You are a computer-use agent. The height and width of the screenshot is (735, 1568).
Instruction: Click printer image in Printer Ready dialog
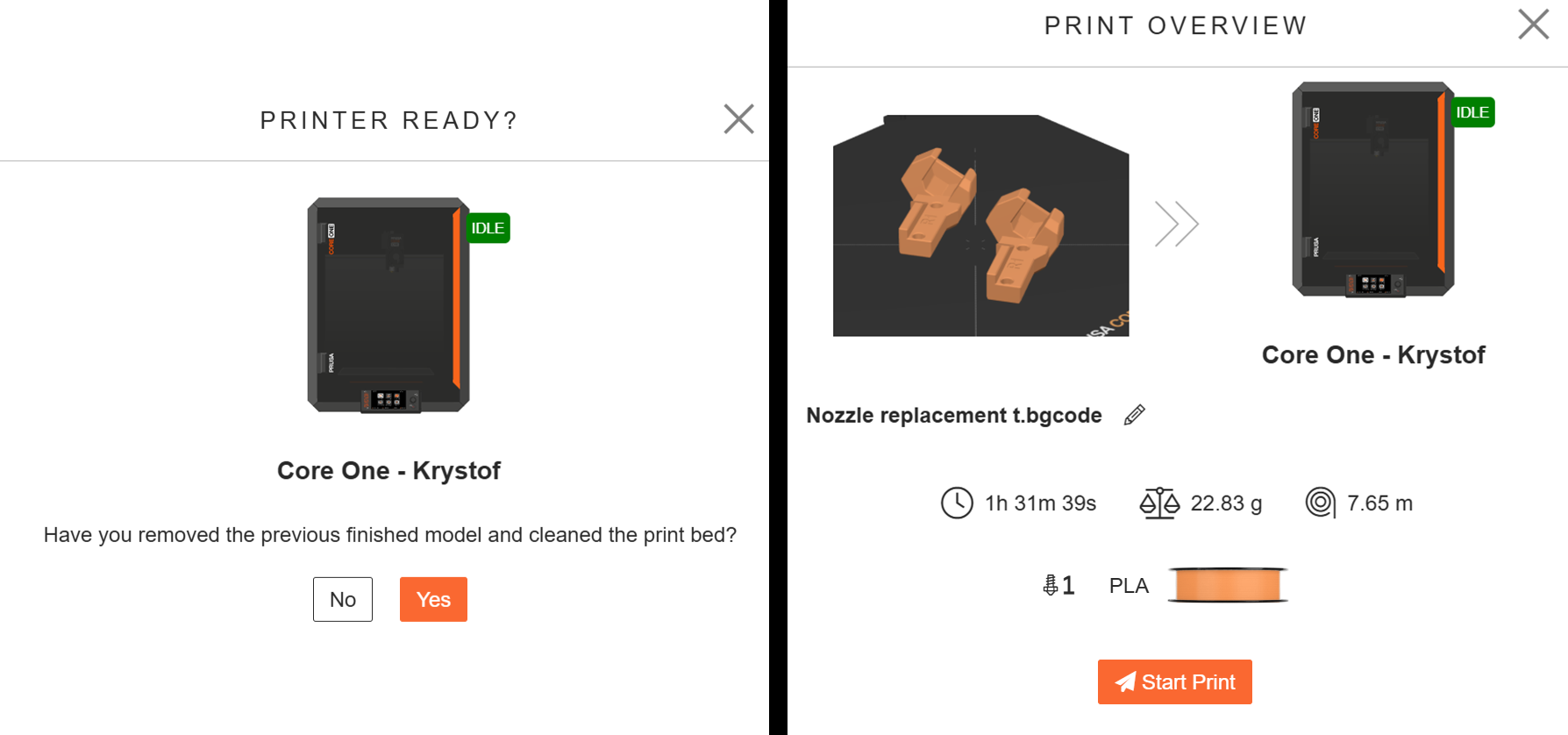[388, 304]
